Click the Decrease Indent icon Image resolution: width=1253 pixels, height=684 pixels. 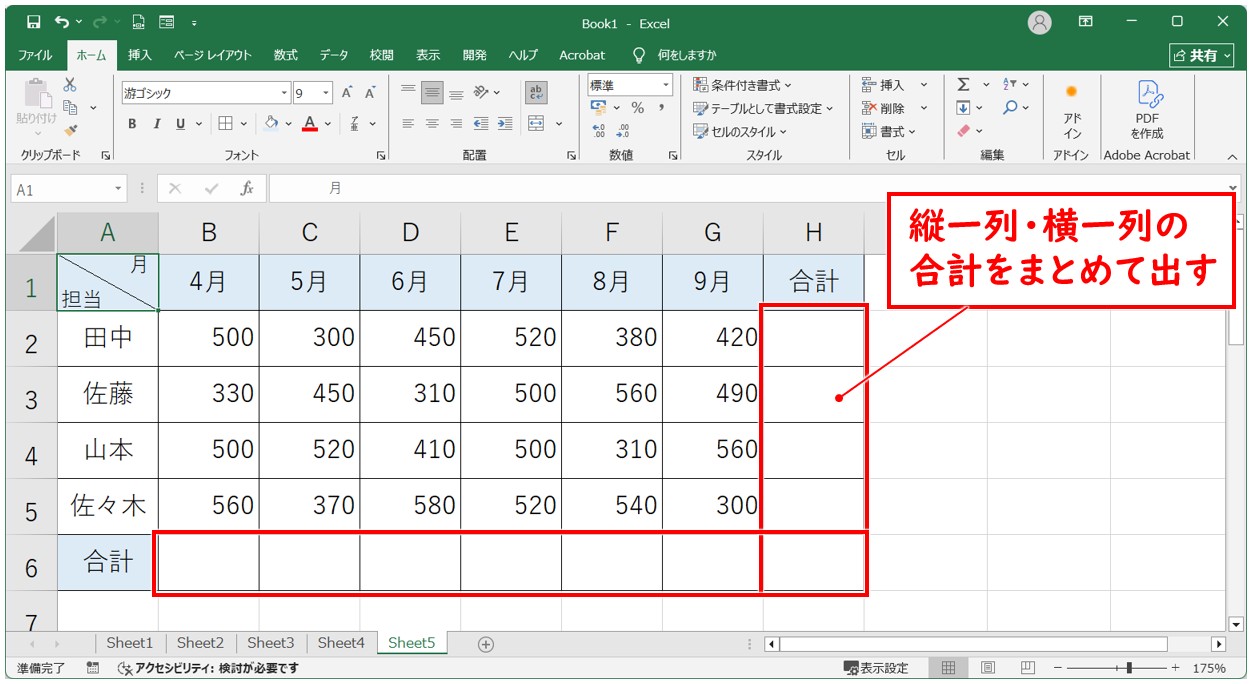(481, 124)
